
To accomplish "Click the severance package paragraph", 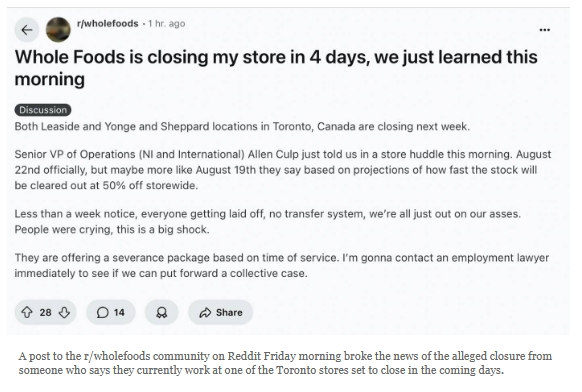I will point(281,265).
